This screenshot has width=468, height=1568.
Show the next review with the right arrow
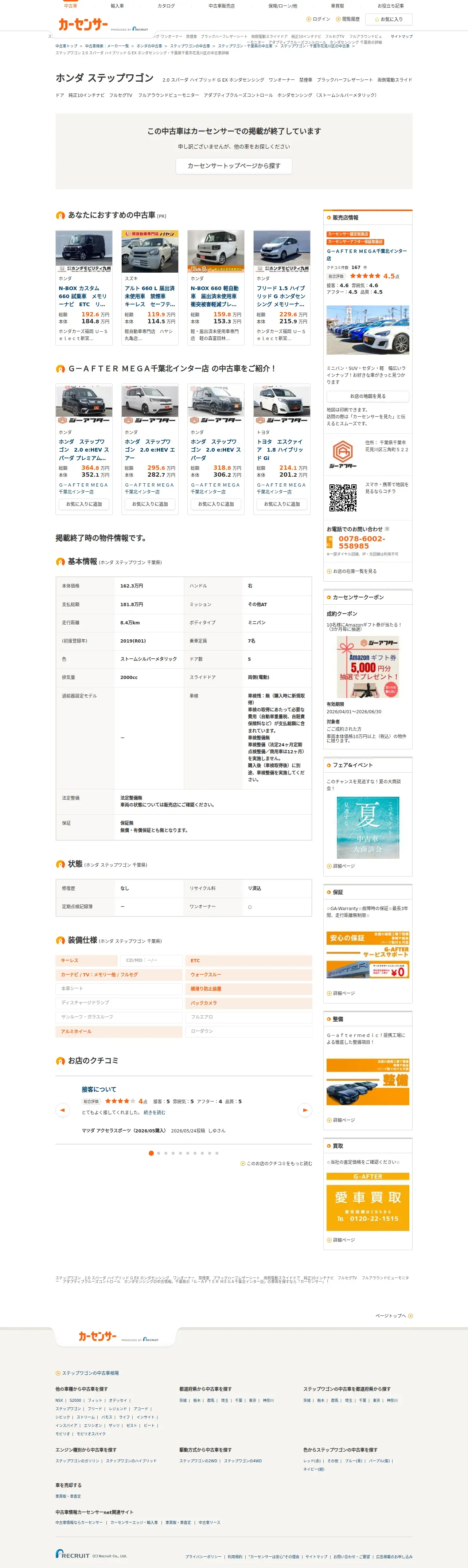click(x=305, y=1109)
